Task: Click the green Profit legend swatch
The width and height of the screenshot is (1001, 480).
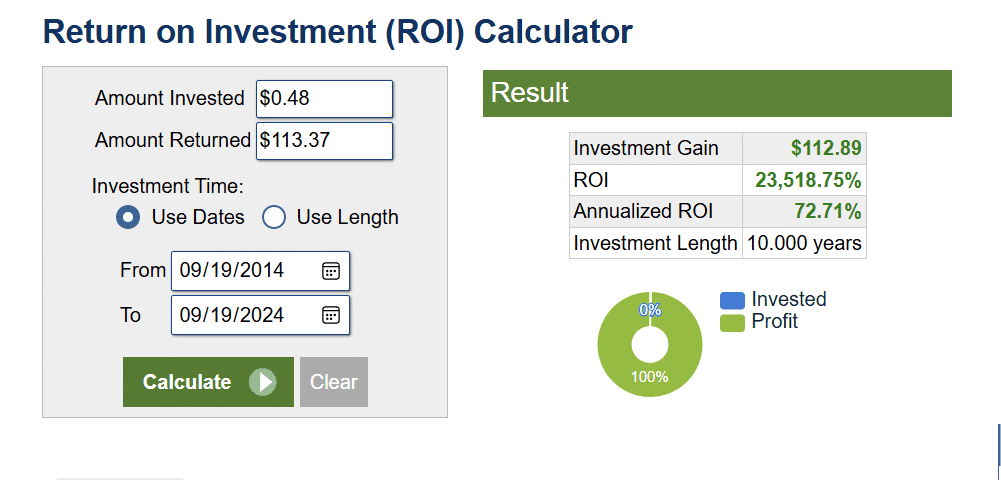Action: [732, 322]
